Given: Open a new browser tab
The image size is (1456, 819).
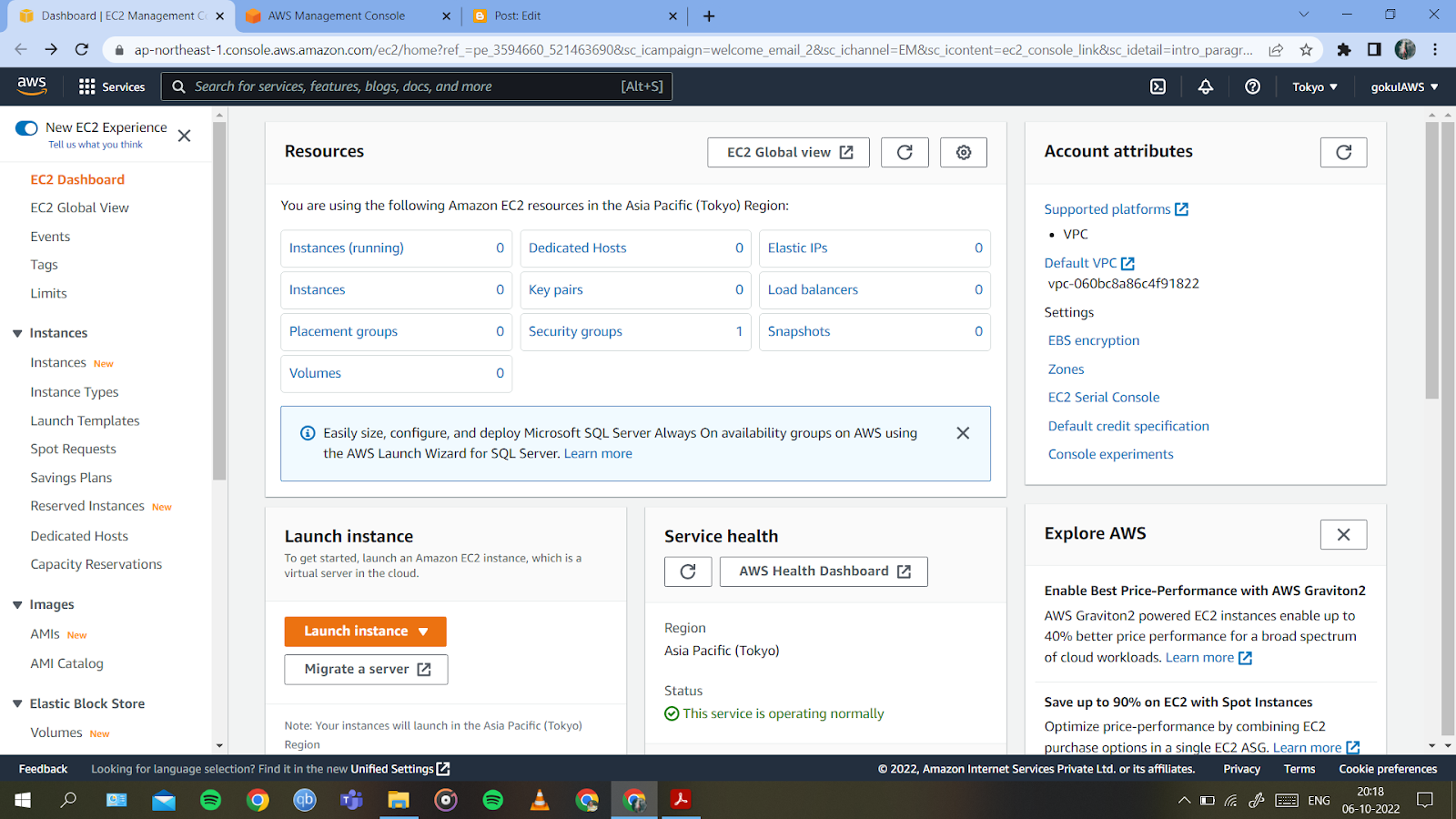Looking at the screenshot, I should 709,15.
